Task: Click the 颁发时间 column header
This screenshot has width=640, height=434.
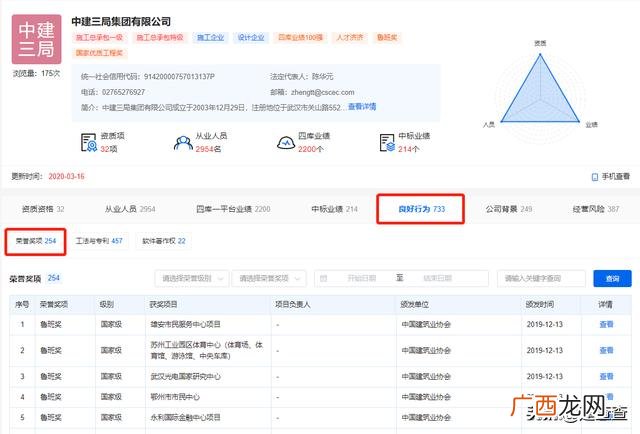Action: click(540, 305)
